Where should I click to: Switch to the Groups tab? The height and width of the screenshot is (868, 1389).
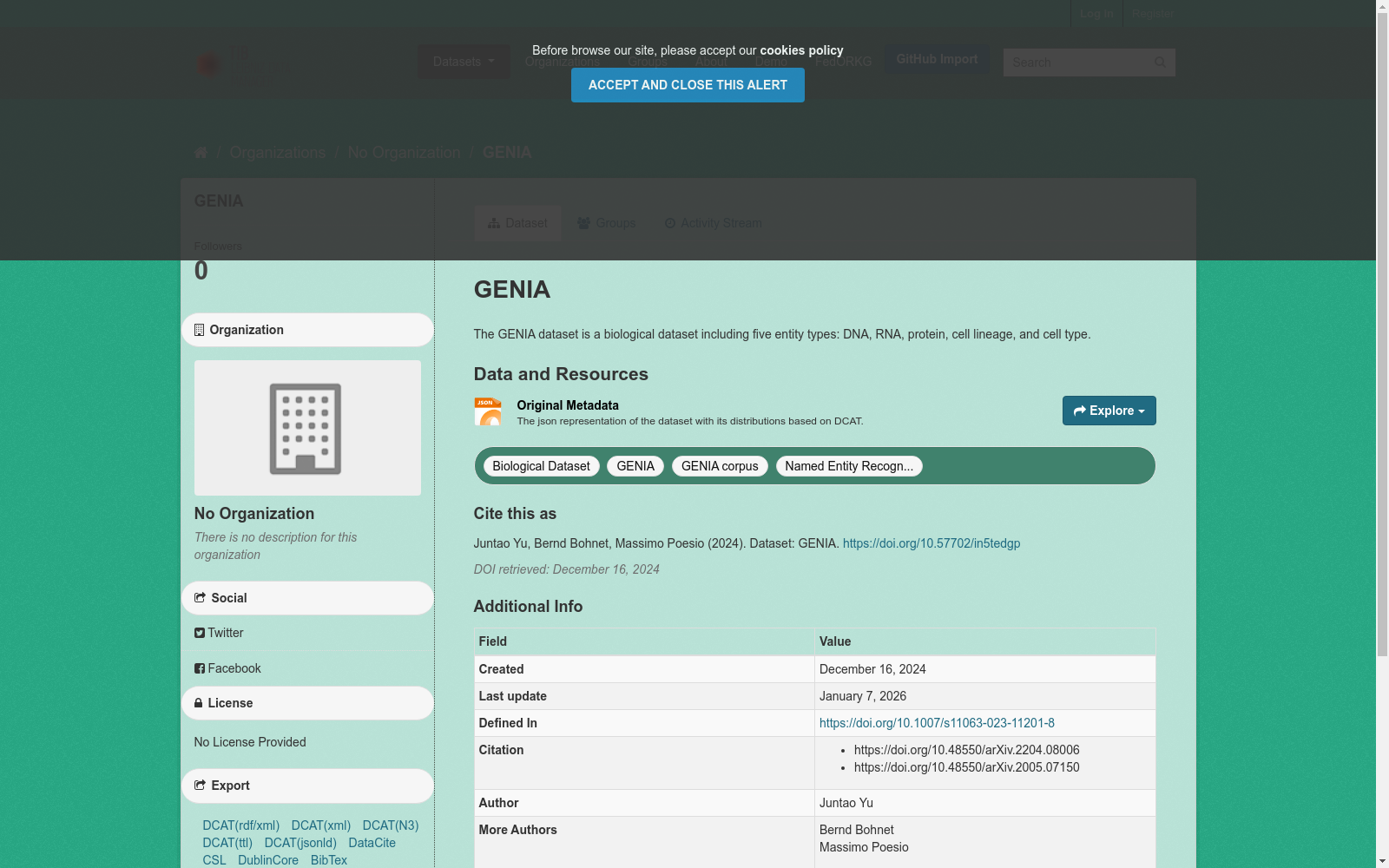[x=607, y=223]
